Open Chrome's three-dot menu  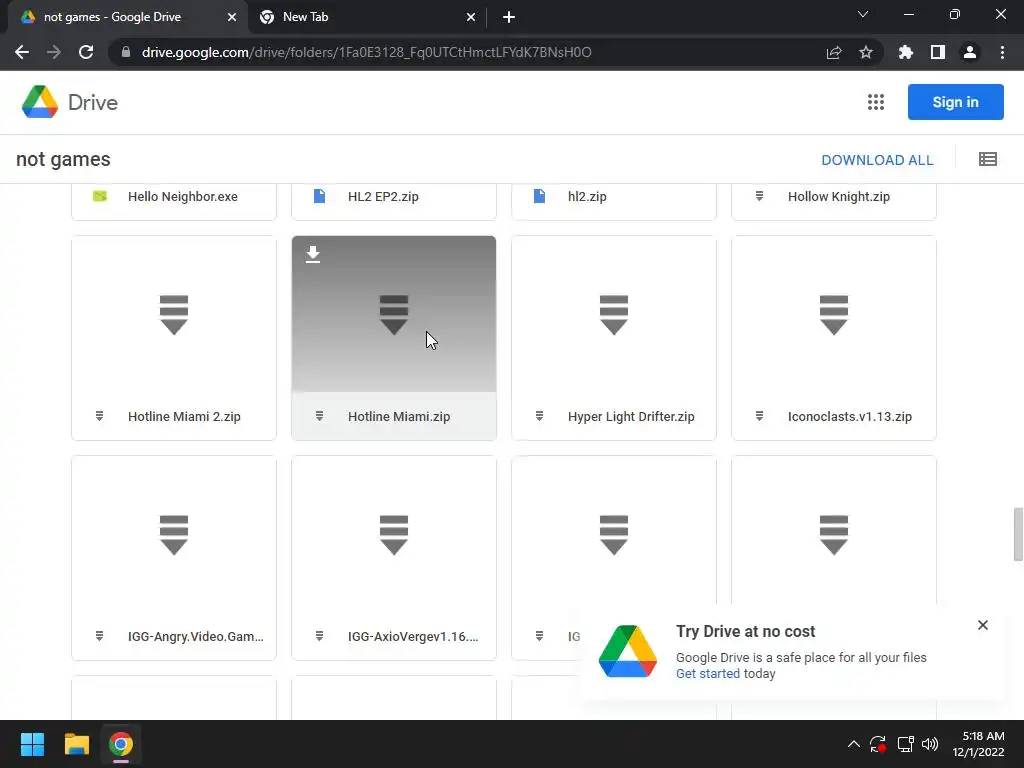pyautogui.click(x=1002, y=52)
